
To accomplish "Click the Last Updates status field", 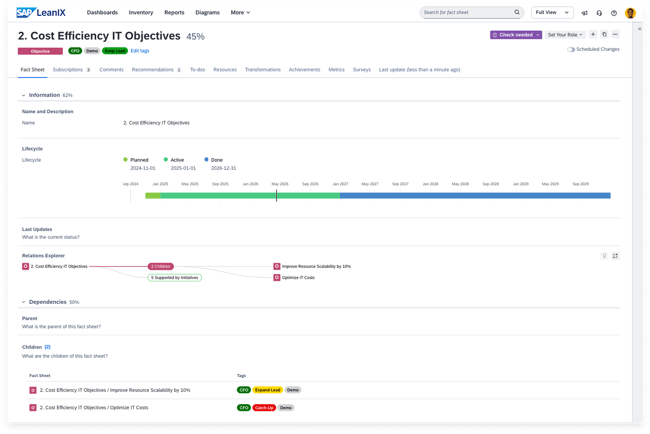I will [x=51, y=237].
